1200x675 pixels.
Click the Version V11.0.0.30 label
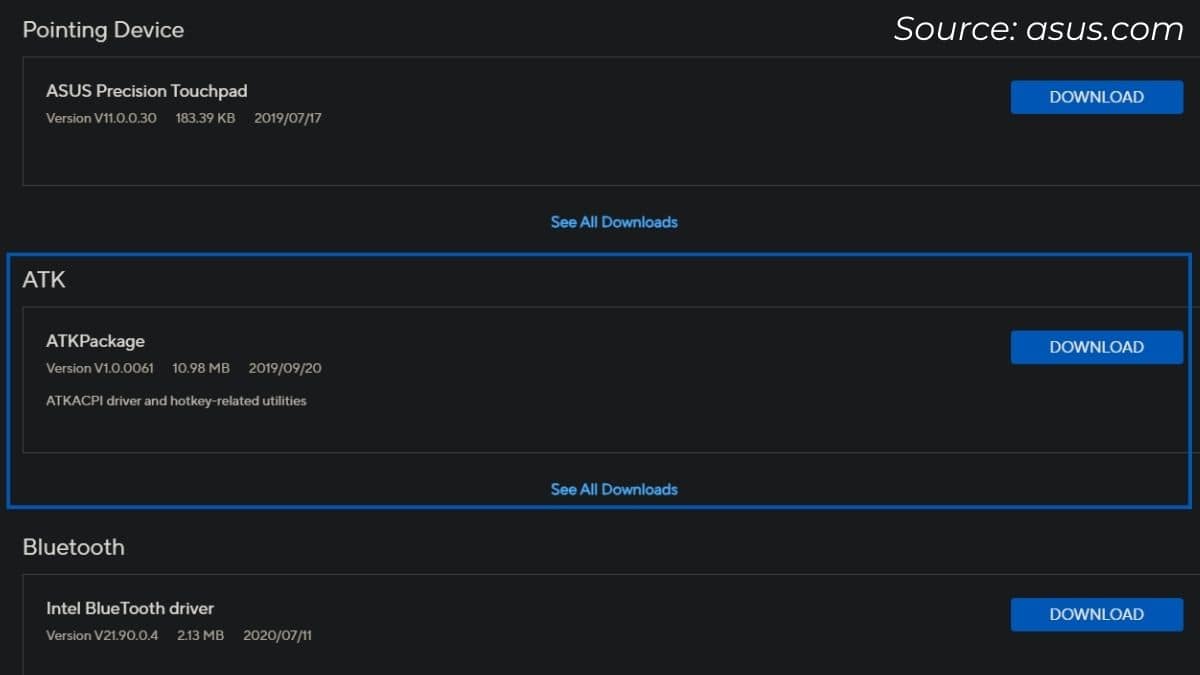tap(101, 118)
